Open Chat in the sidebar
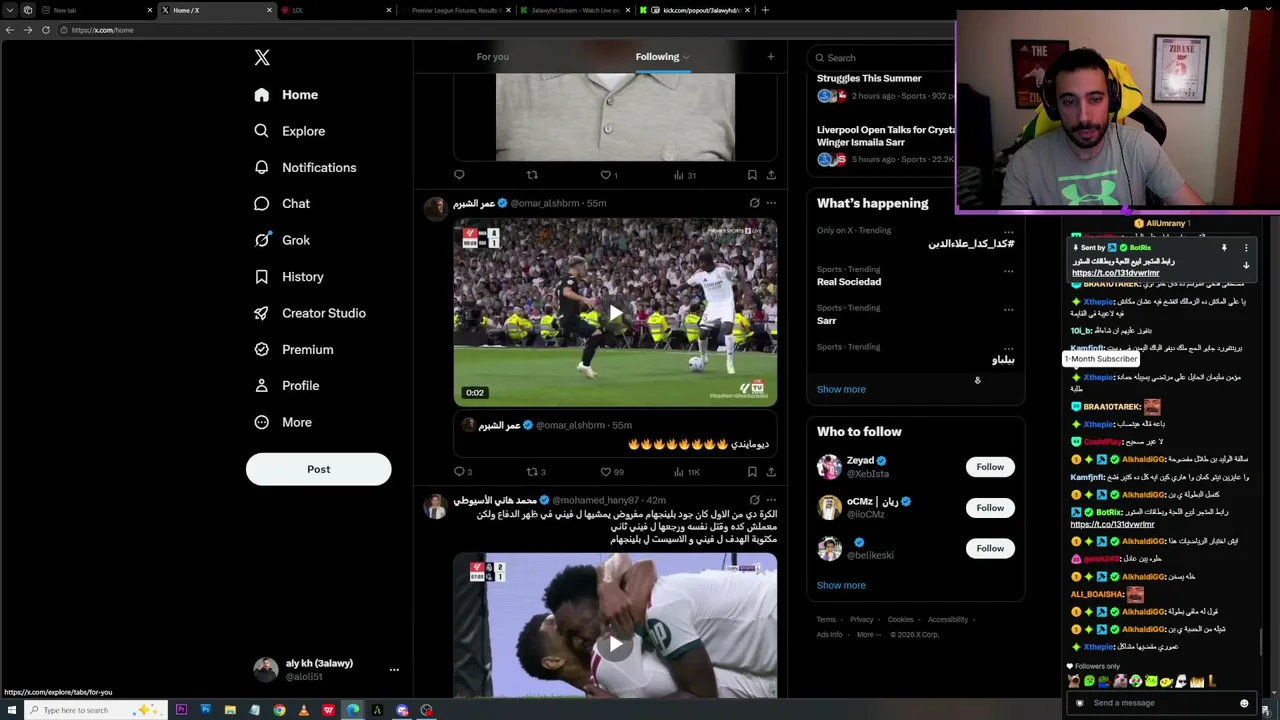1280x720 pixels. [x=282, y=204]
